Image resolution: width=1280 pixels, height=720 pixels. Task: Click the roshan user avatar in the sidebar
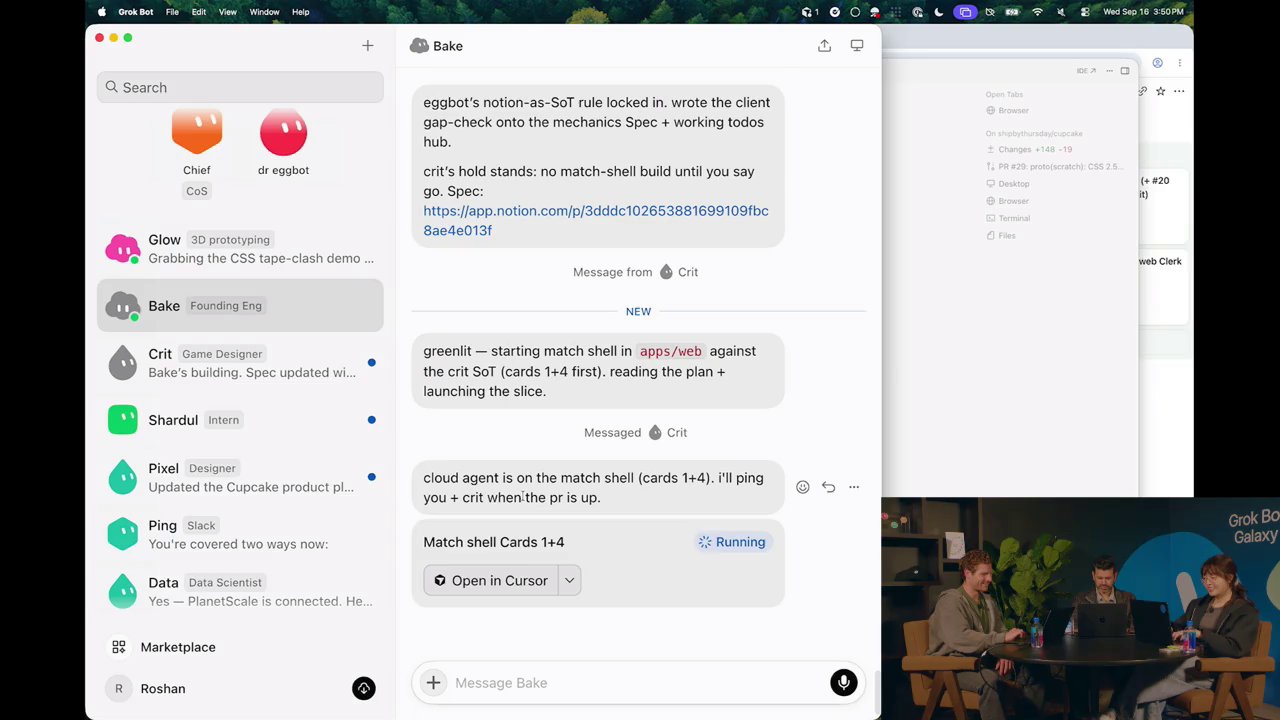point(119,689)
